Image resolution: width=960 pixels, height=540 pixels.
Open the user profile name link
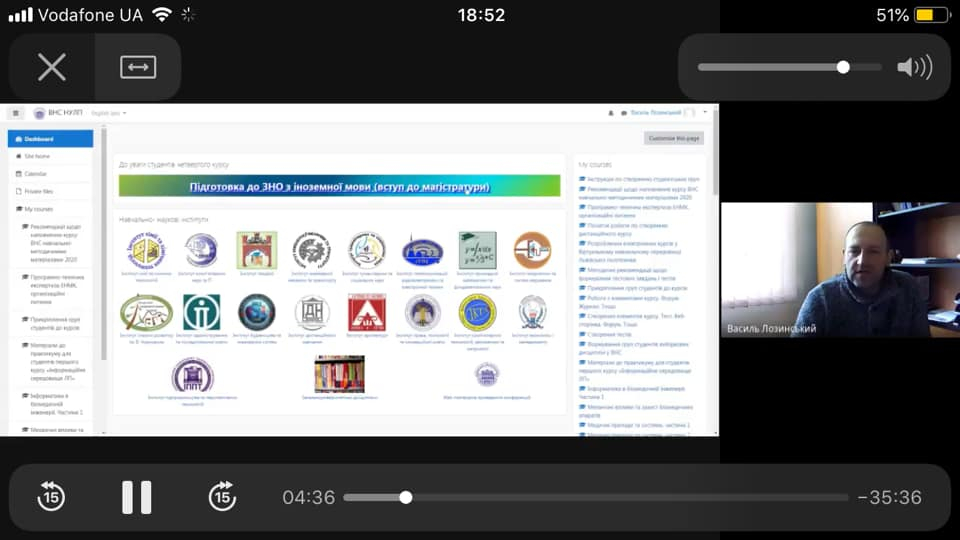pyautogui.click(x=656, y=113)
